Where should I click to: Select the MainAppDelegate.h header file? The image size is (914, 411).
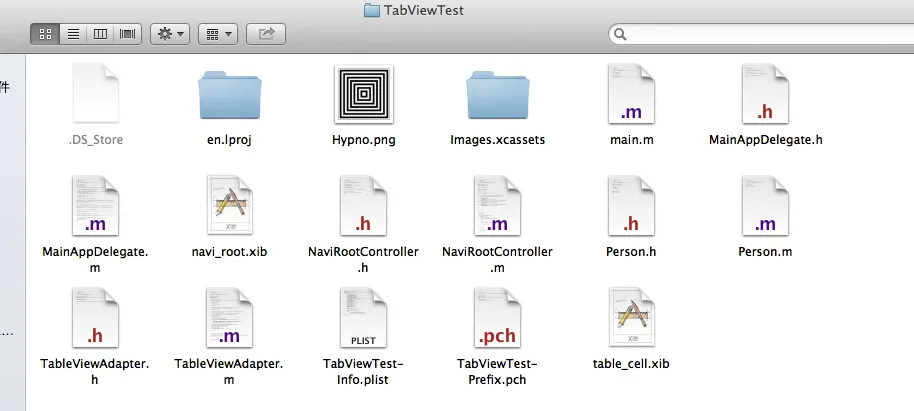coord(765,96)
